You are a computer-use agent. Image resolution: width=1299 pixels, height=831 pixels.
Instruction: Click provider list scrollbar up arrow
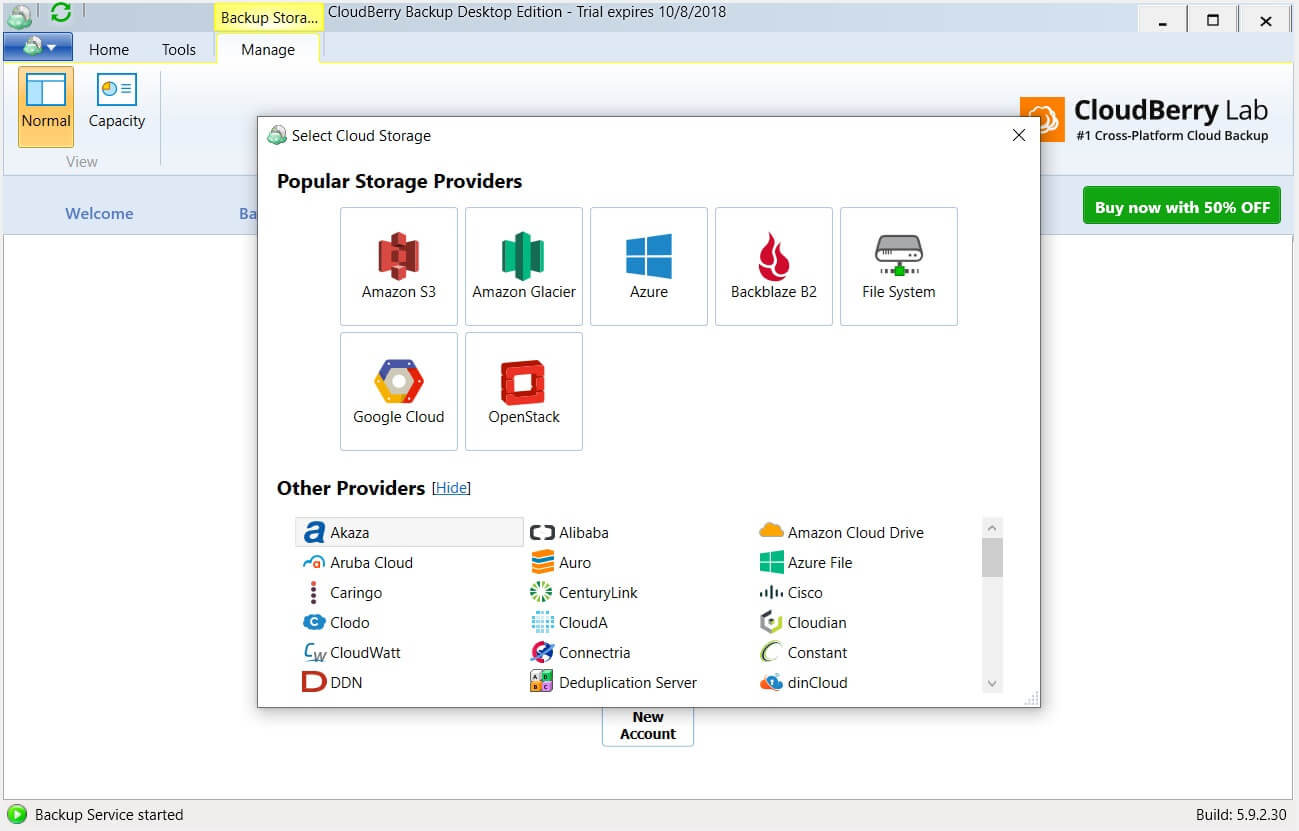(992, 527)
